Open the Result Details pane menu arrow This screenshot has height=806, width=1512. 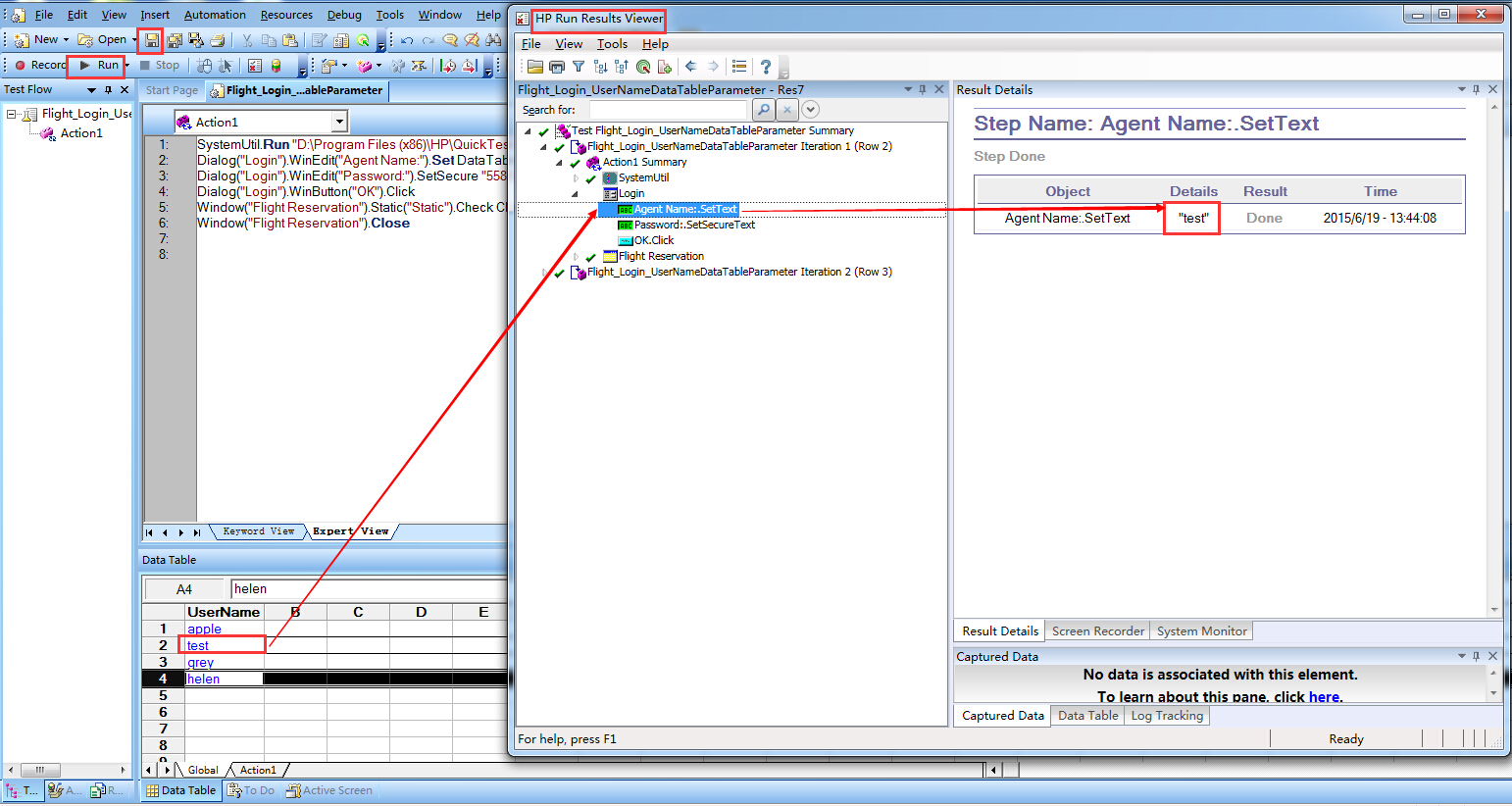(x=1461, y=89)
